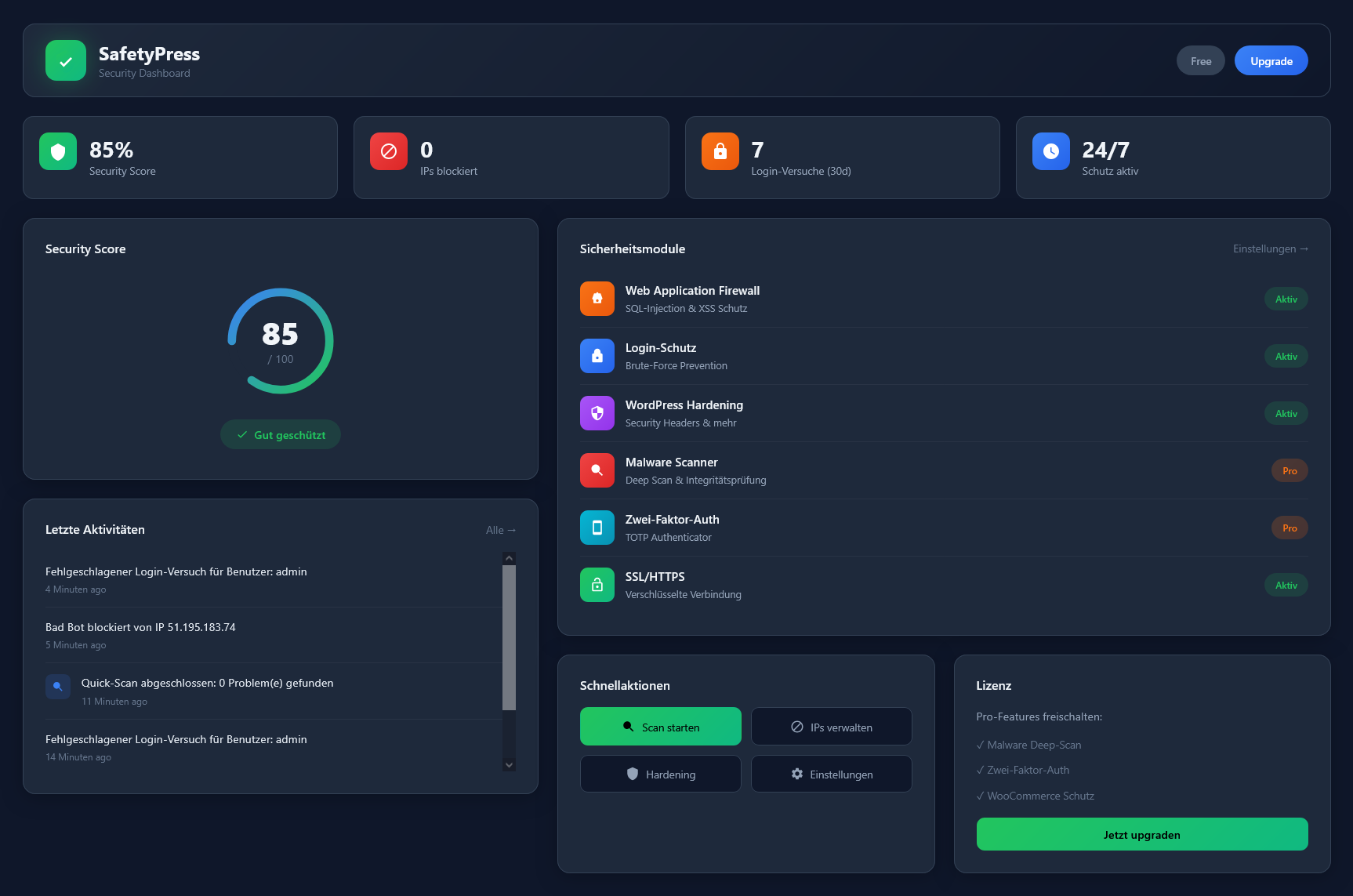
Task: Select the Web Application Firewall module icon
Action: pyautogui.click(x=597, y=299)
